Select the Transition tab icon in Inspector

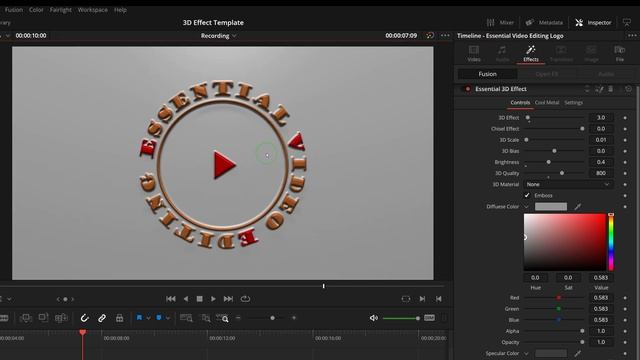[561, 53]
